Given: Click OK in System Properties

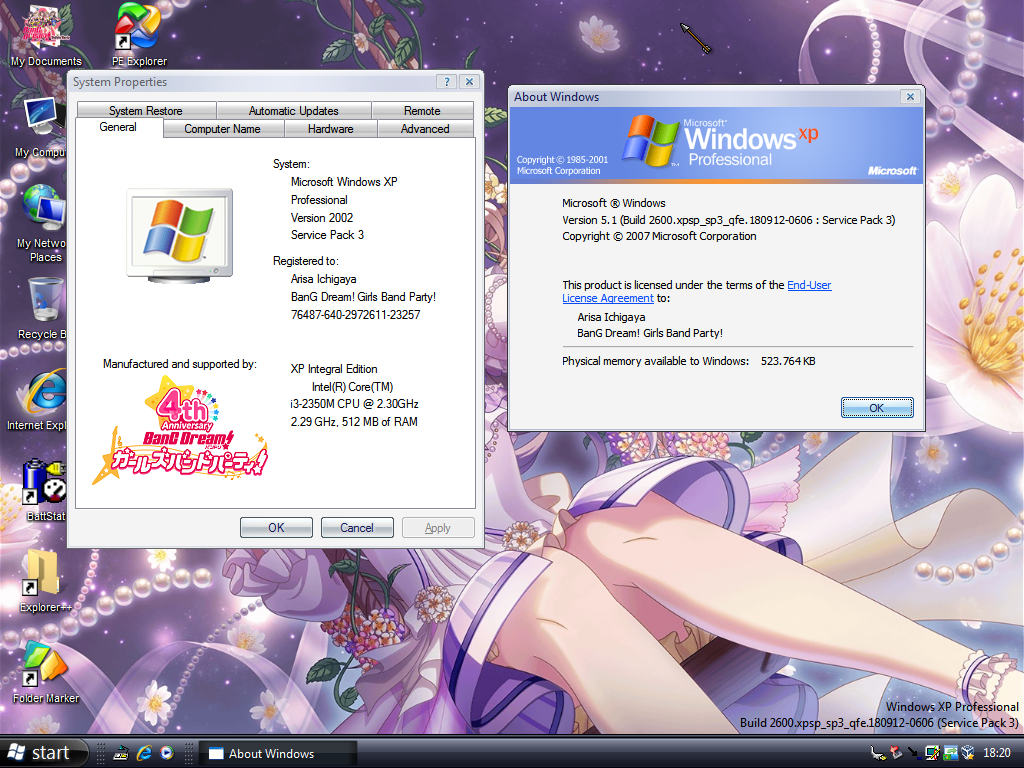Looking at the screenshot, I should pyautogui.click(x=276, y=528).
